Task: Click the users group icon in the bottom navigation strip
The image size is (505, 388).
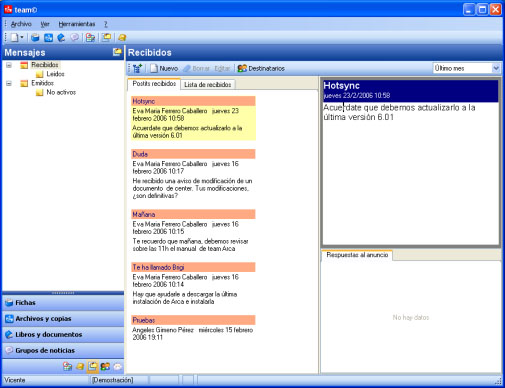Action: click(105, 367)
